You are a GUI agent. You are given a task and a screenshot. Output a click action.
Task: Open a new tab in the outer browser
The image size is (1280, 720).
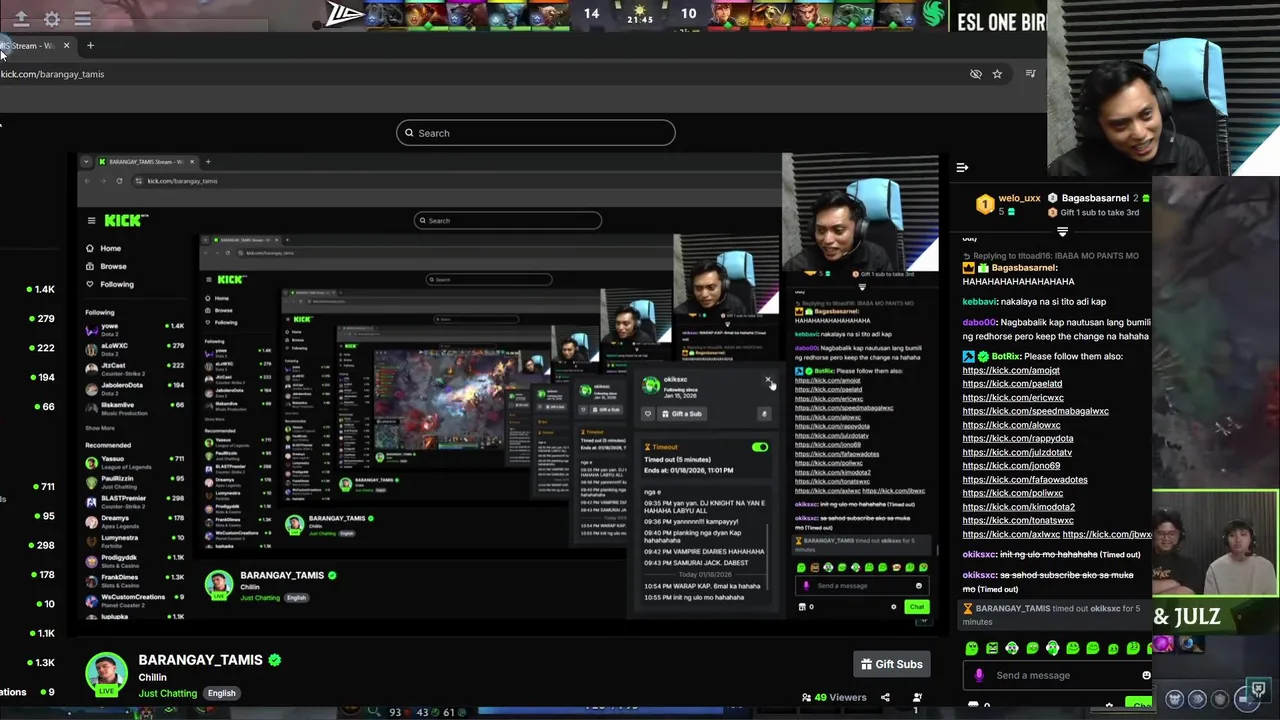click(90, 45)
